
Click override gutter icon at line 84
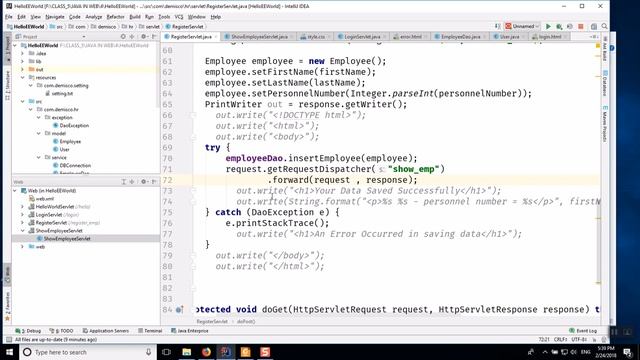click(179, 310)
